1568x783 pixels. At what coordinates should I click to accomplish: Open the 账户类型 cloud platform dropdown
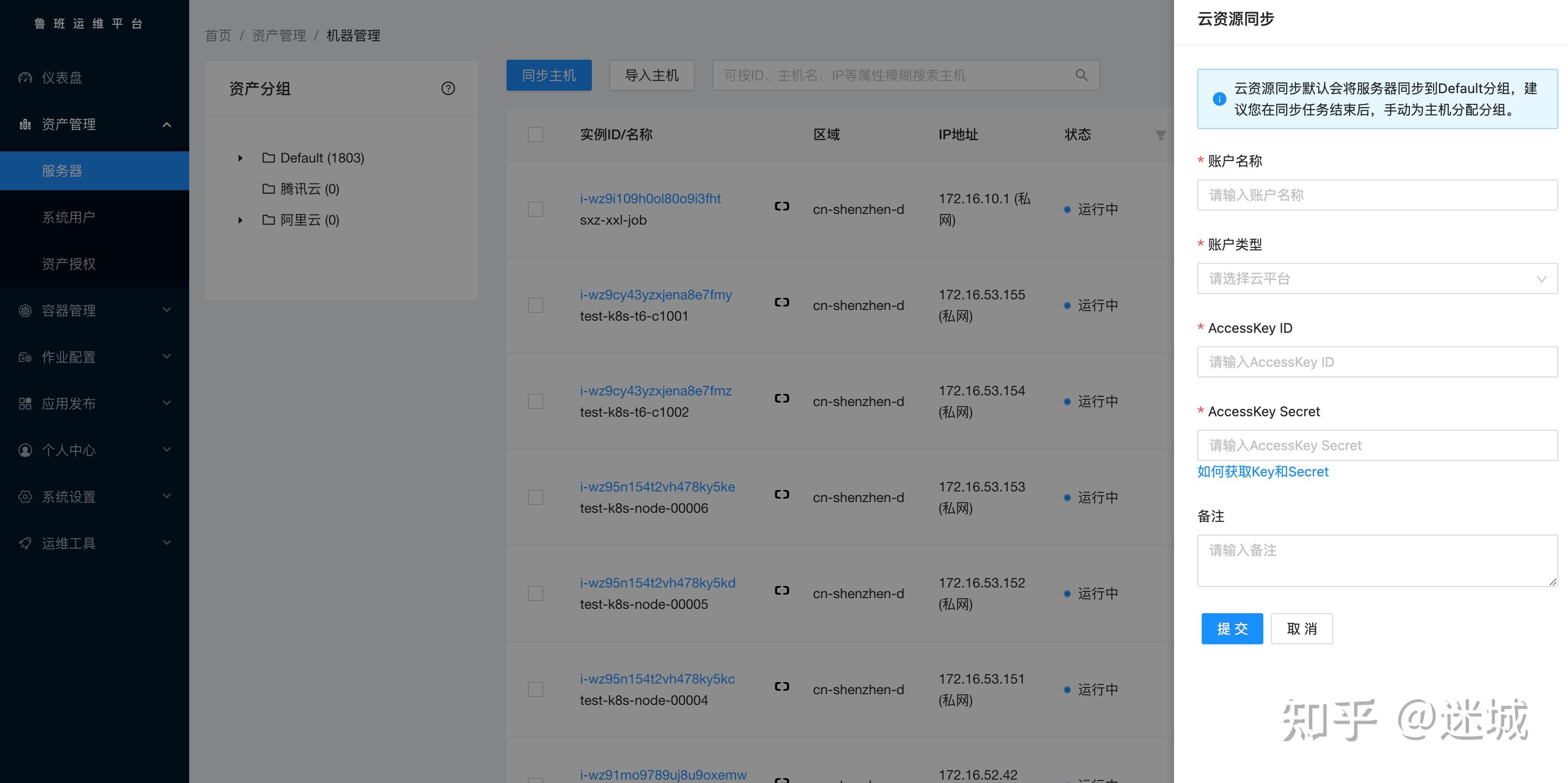[x=1377, y=278]
